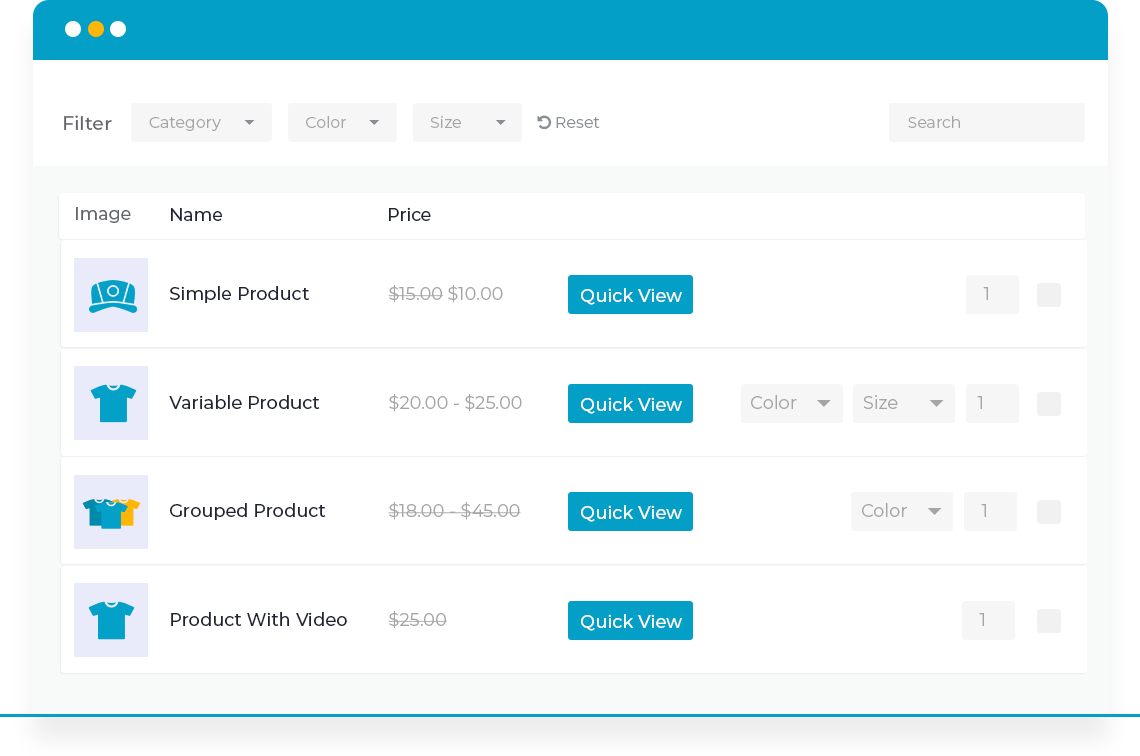The width and height of the screenshot is (1140, 756).
Task: Open Color dropdown for Variable Product
Action: click(x=791, y=403)
